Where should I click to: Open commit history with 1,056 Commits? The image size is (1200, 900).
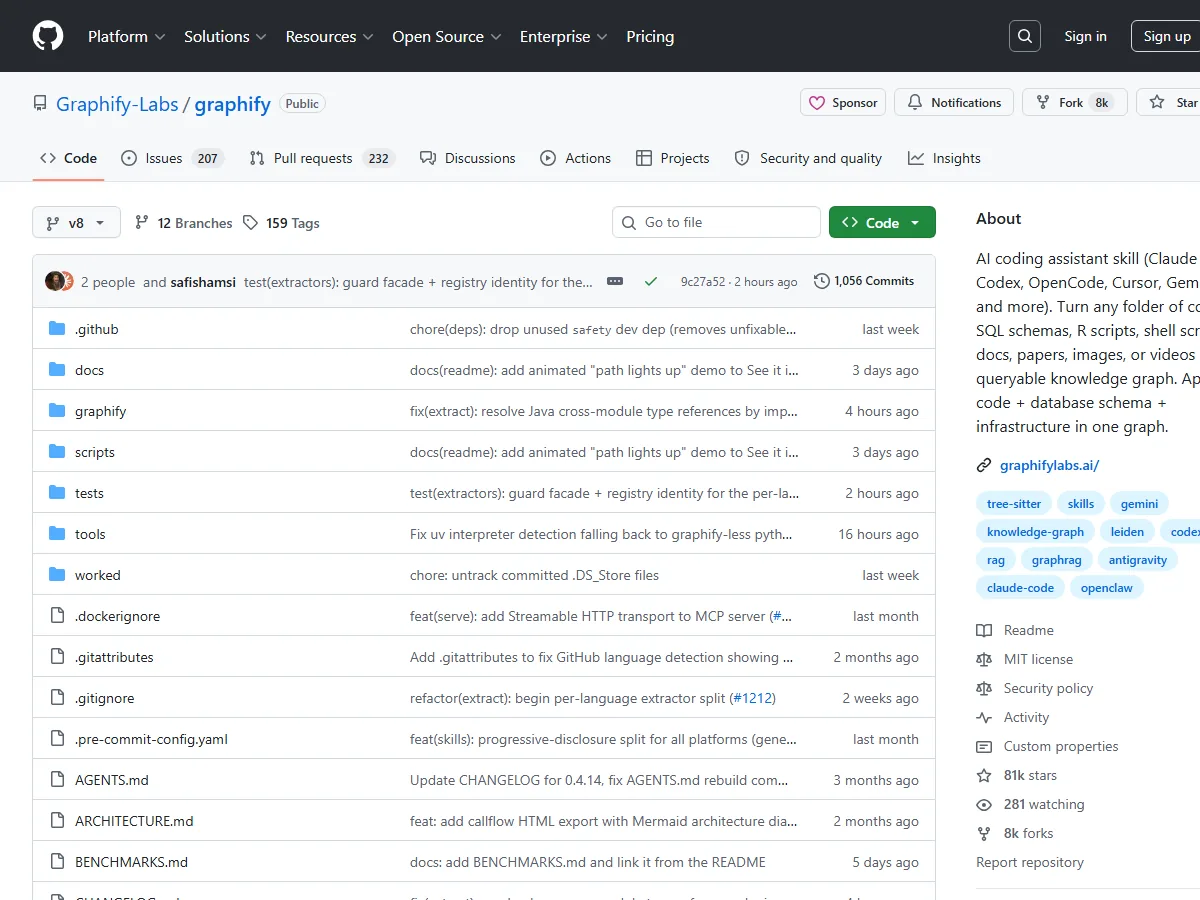click(x=864, y=281)
